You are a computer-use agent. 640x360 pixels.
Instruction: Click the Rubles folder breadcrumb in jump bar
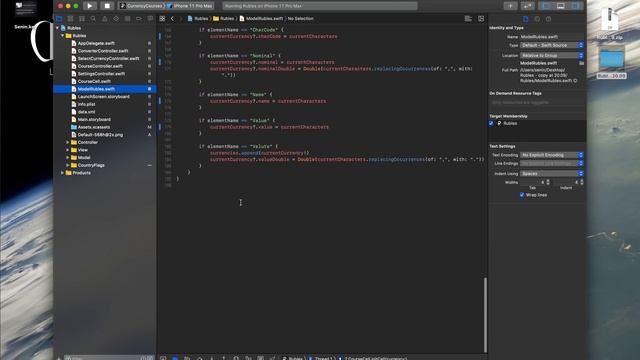224,18
